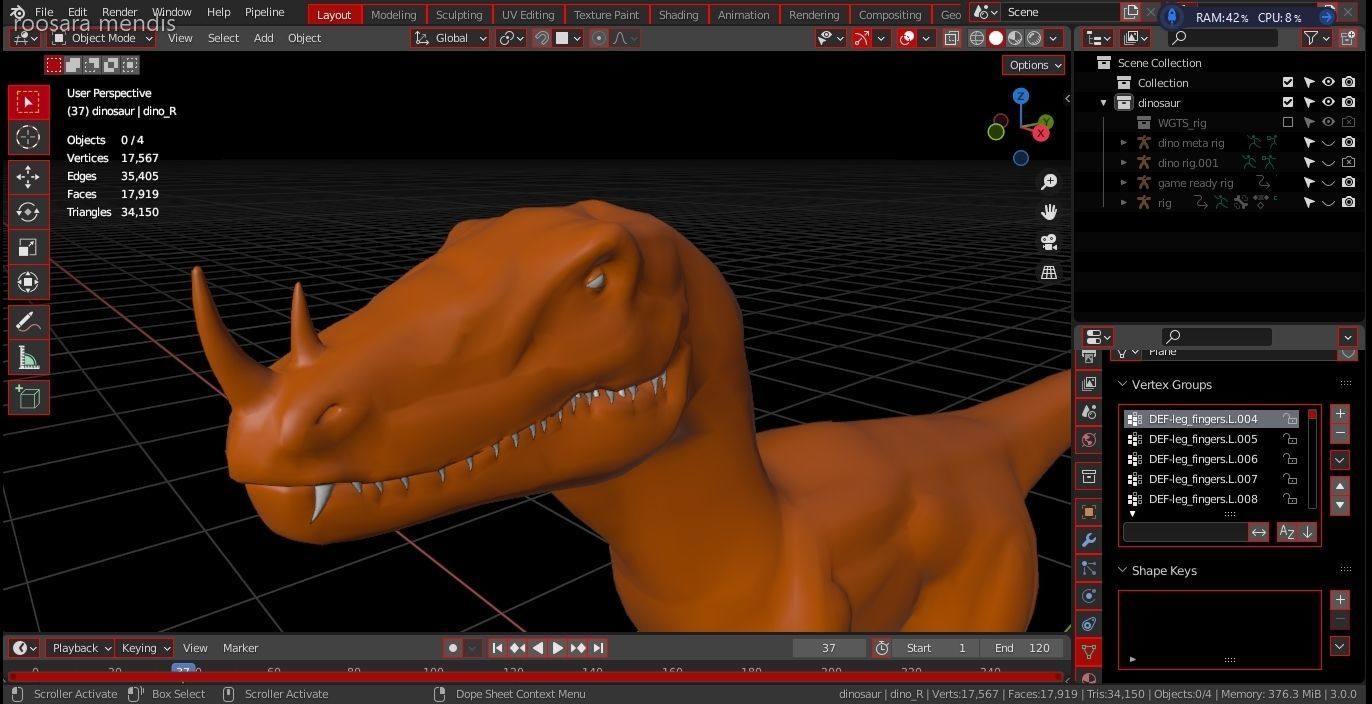
Task: Toggle dinosaur collection exclude checkbox
Action: [x=1288, y=102]
